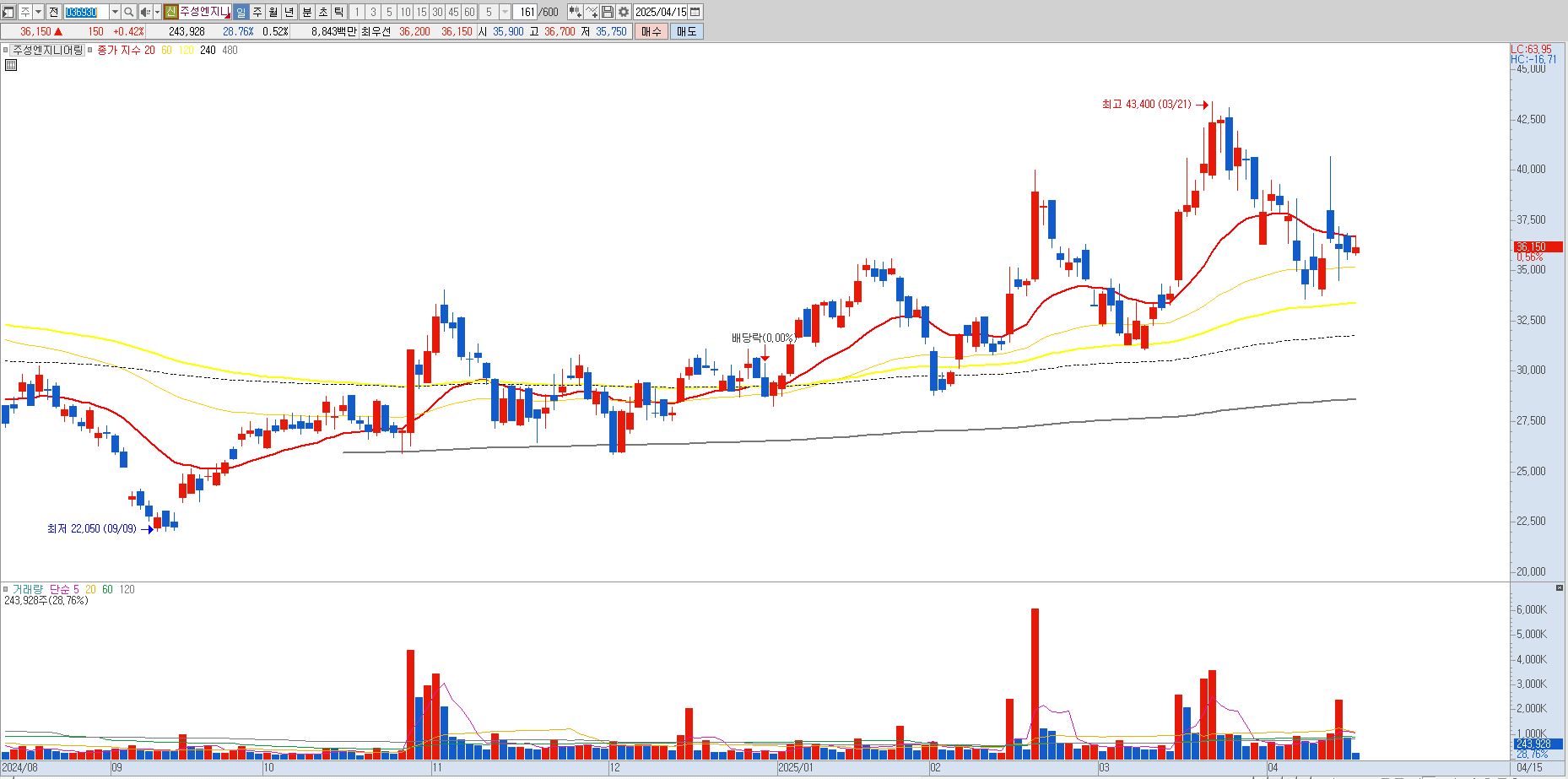Click the yellow 120 moving average legend
The width and height of the screenshot is (1568, 779).
pos(187,51)
